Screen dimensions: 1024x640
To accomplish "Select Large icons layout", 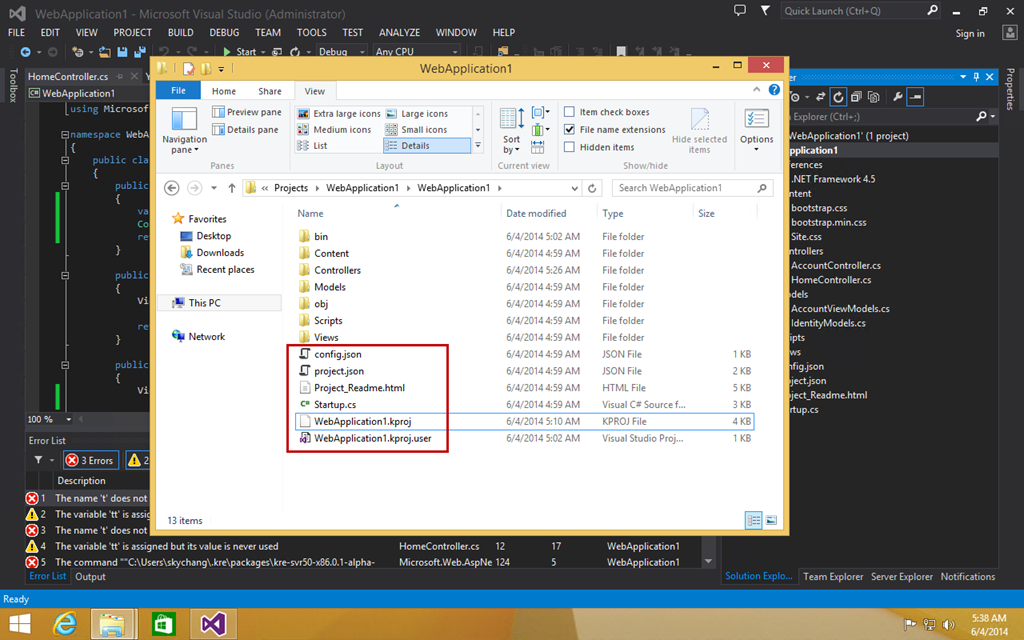I will click(417, 114).
